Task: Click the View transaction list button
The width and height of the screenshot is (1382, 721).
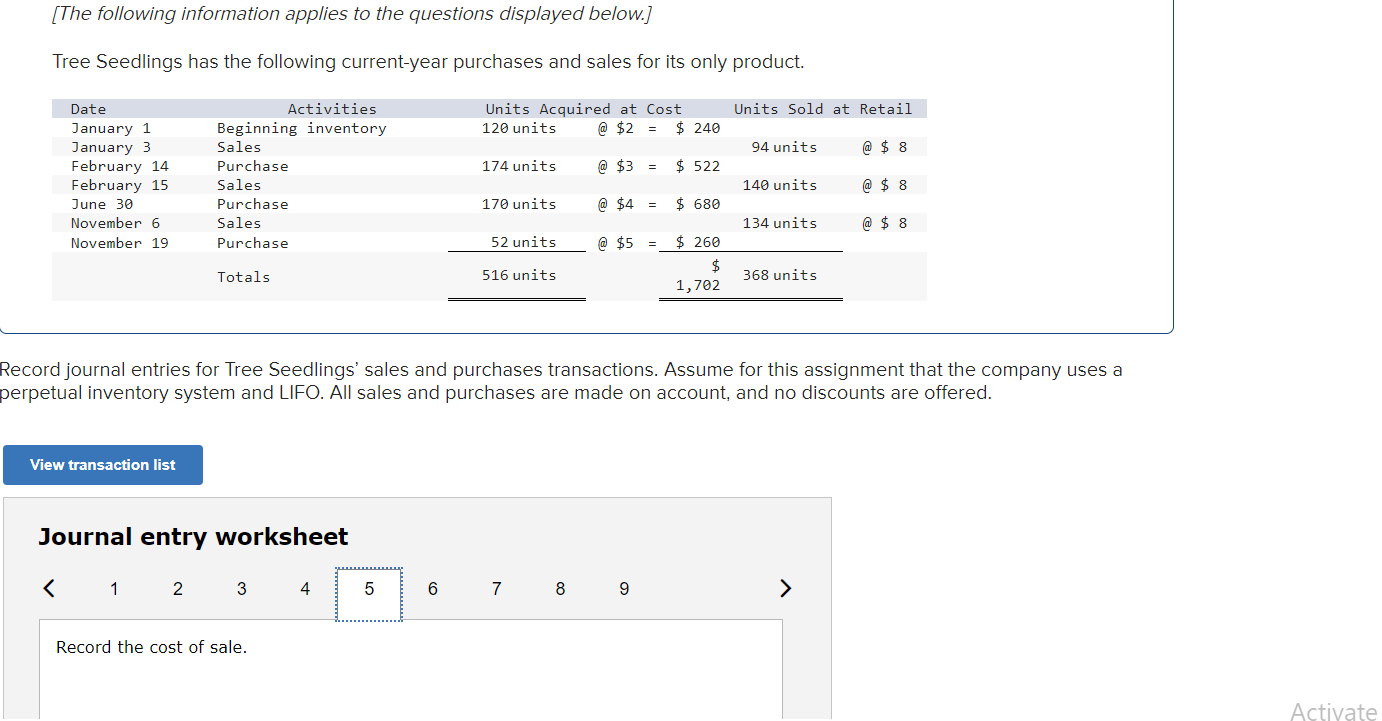Action: pyautogui.click(x=102, y=464)
